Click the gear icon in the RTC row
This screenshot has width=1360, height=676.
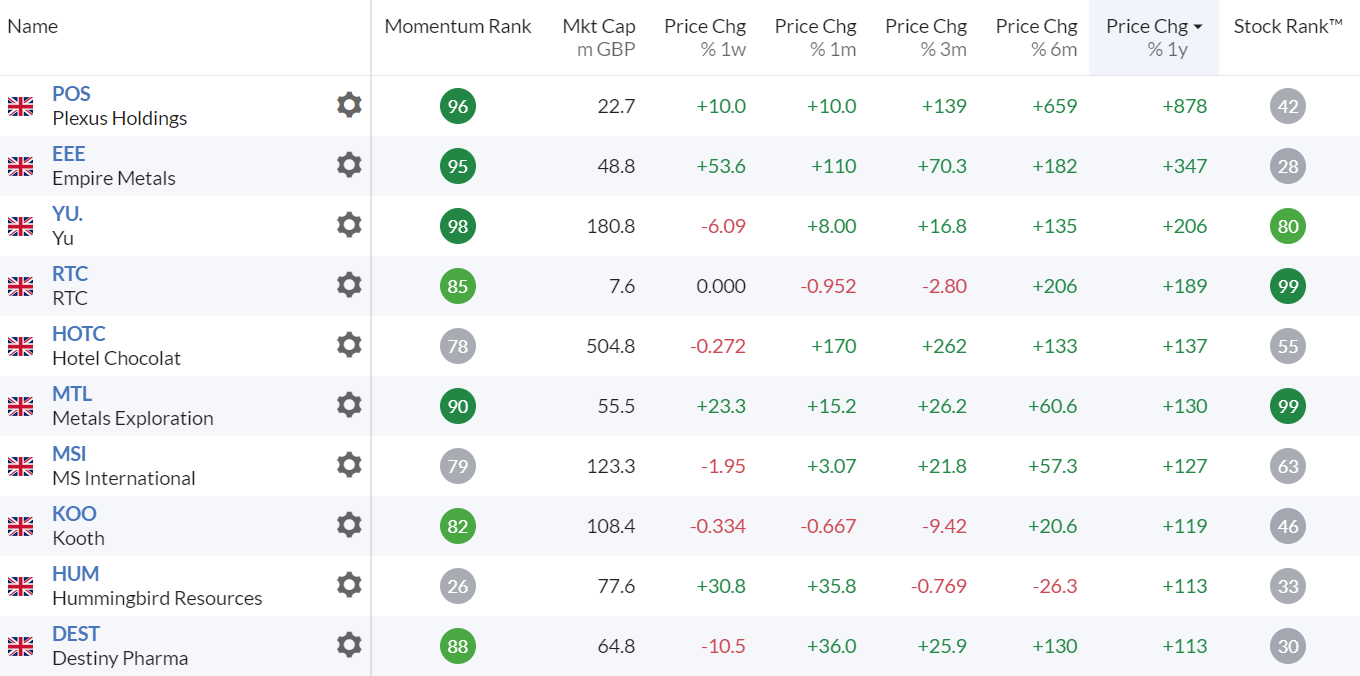tap(349, 285)
